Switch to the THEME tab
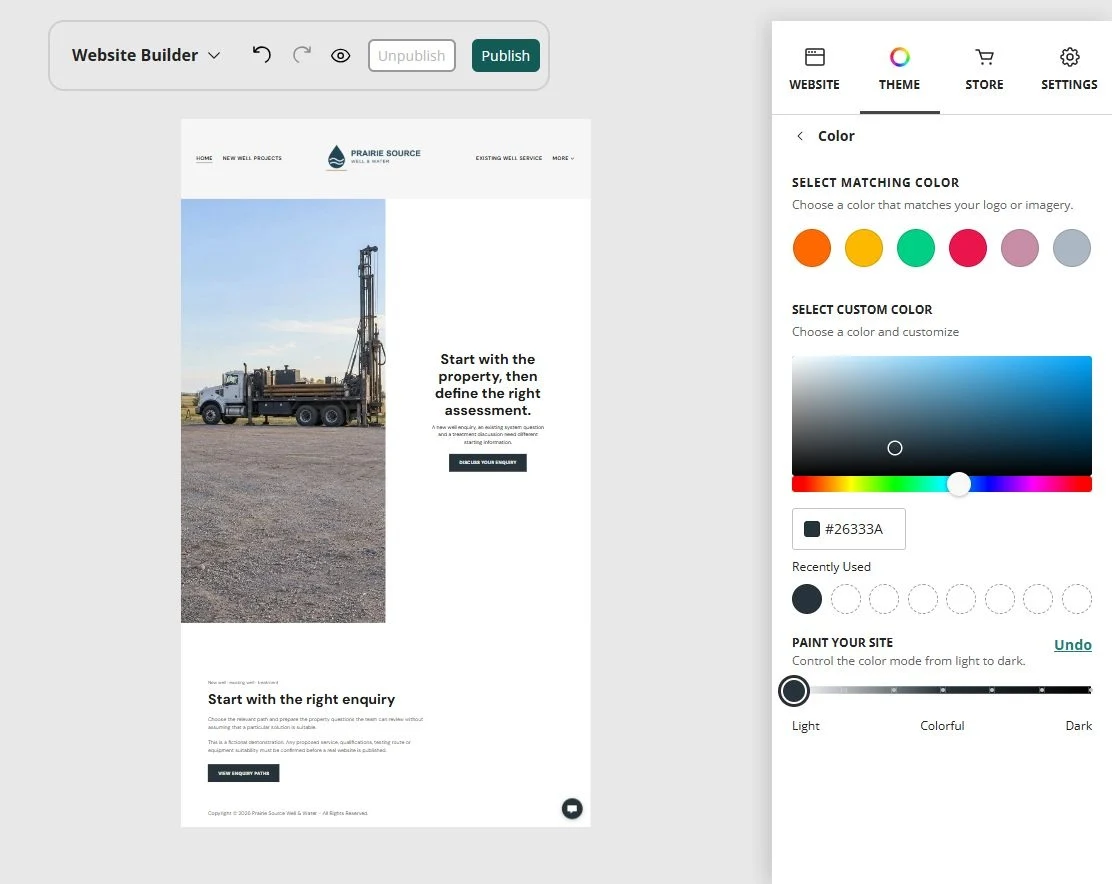The width and height of the screenshot is (1112, 884). (x=899, y=69)
